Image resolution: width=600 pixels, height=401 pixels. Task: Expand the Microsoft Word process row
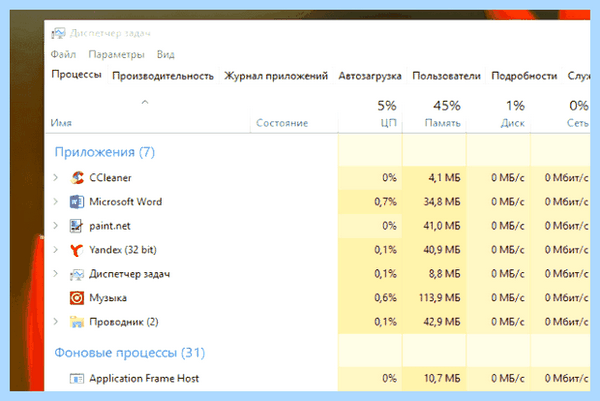56,202
